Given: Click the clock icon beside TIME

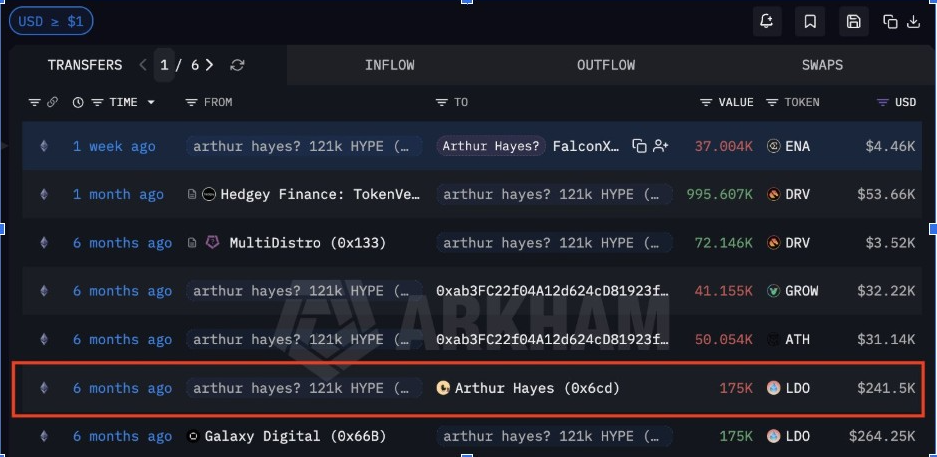Looking at the screenshot, I should coord(78,102).
